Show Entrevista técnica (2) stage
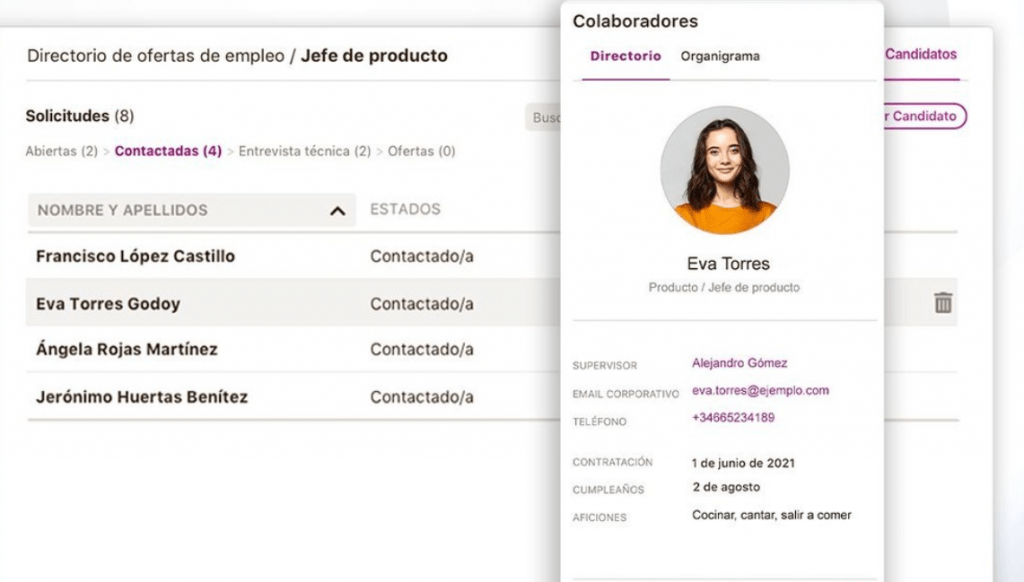 tap(304, 151)
